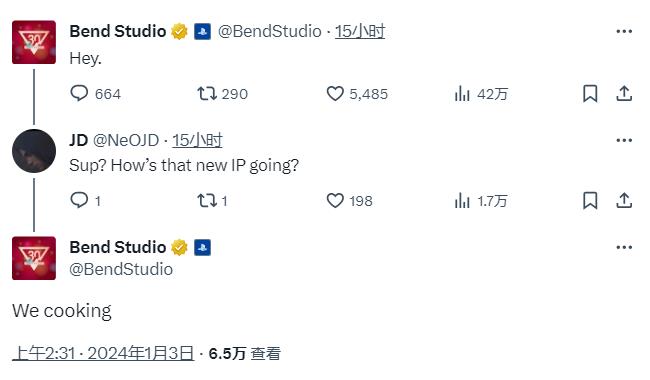Screen dimensions: 650x380
Task: Share JD's tweet via upload icon
Action: pyautogui.click(x=624, y=201)
